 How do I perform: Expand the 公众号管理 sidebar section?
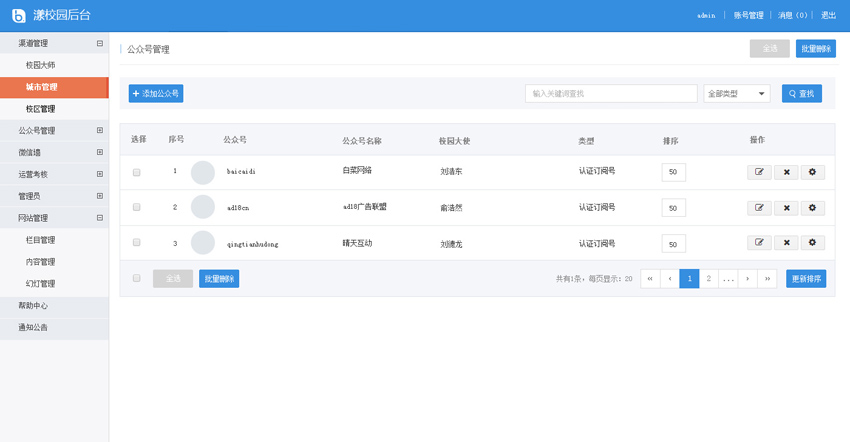coord(99,131)
